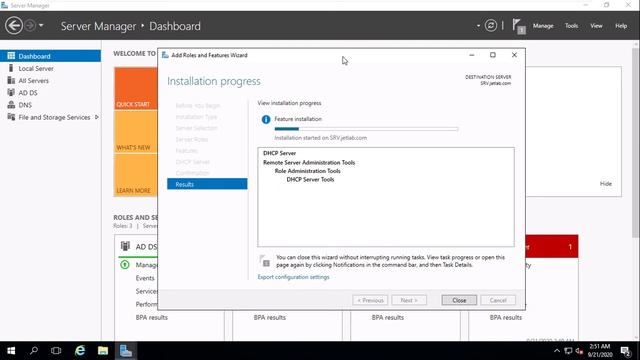Click the Local Server icon in sidebar
The width and height of the screenshot is (640, 360).
tap(11, 68)
